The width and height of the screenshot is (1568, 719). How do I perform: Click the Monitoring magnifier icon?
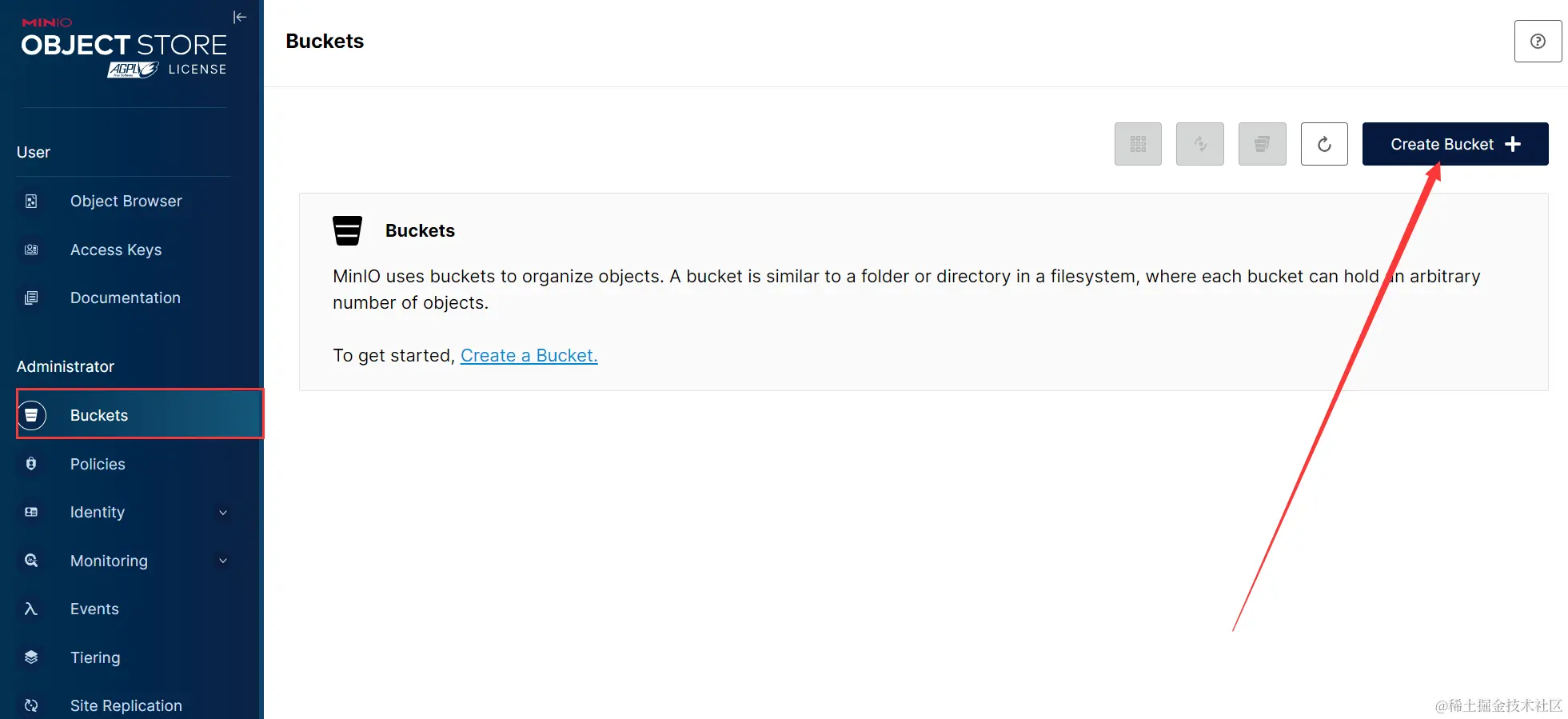[31, 561]
